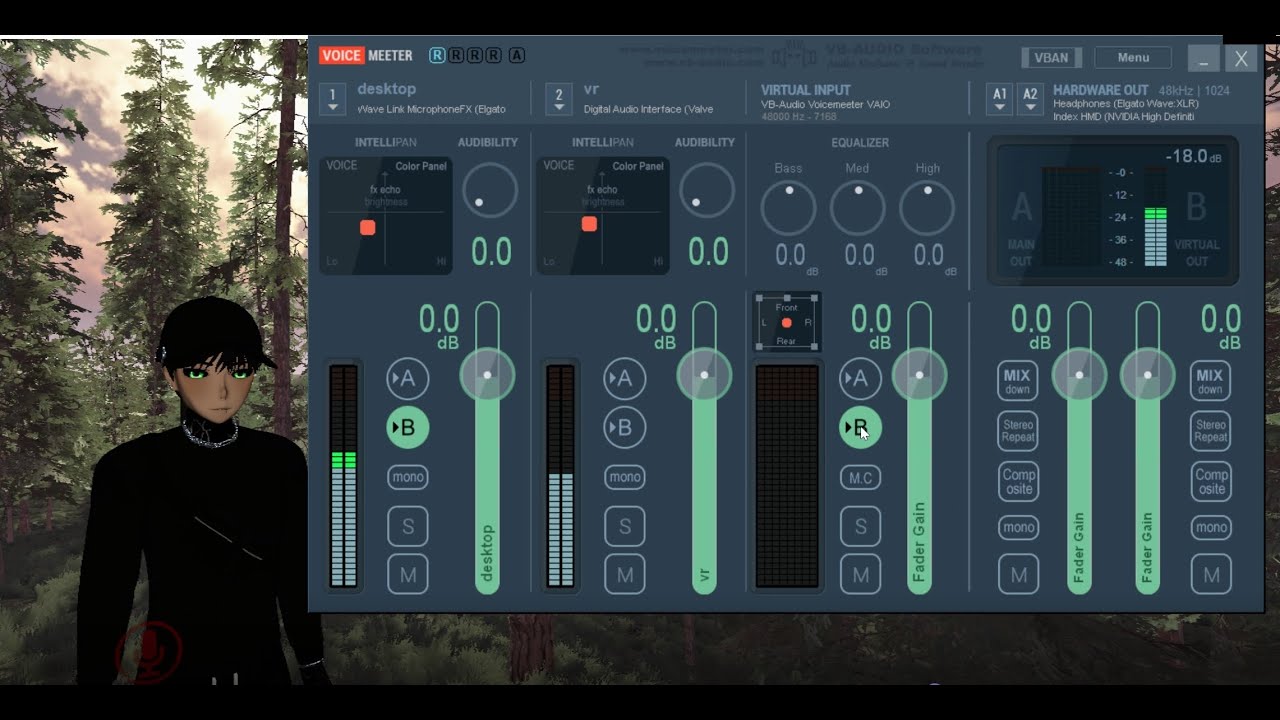Enable Composite mode on the main out A bus
The height and width of the screenshot is (720, 1280).
[1018, 481]
